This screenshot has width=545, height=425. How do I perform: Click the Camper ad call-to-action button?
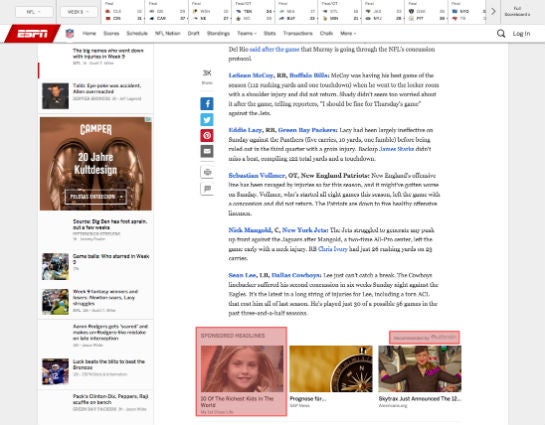click(x=96, y=197)
